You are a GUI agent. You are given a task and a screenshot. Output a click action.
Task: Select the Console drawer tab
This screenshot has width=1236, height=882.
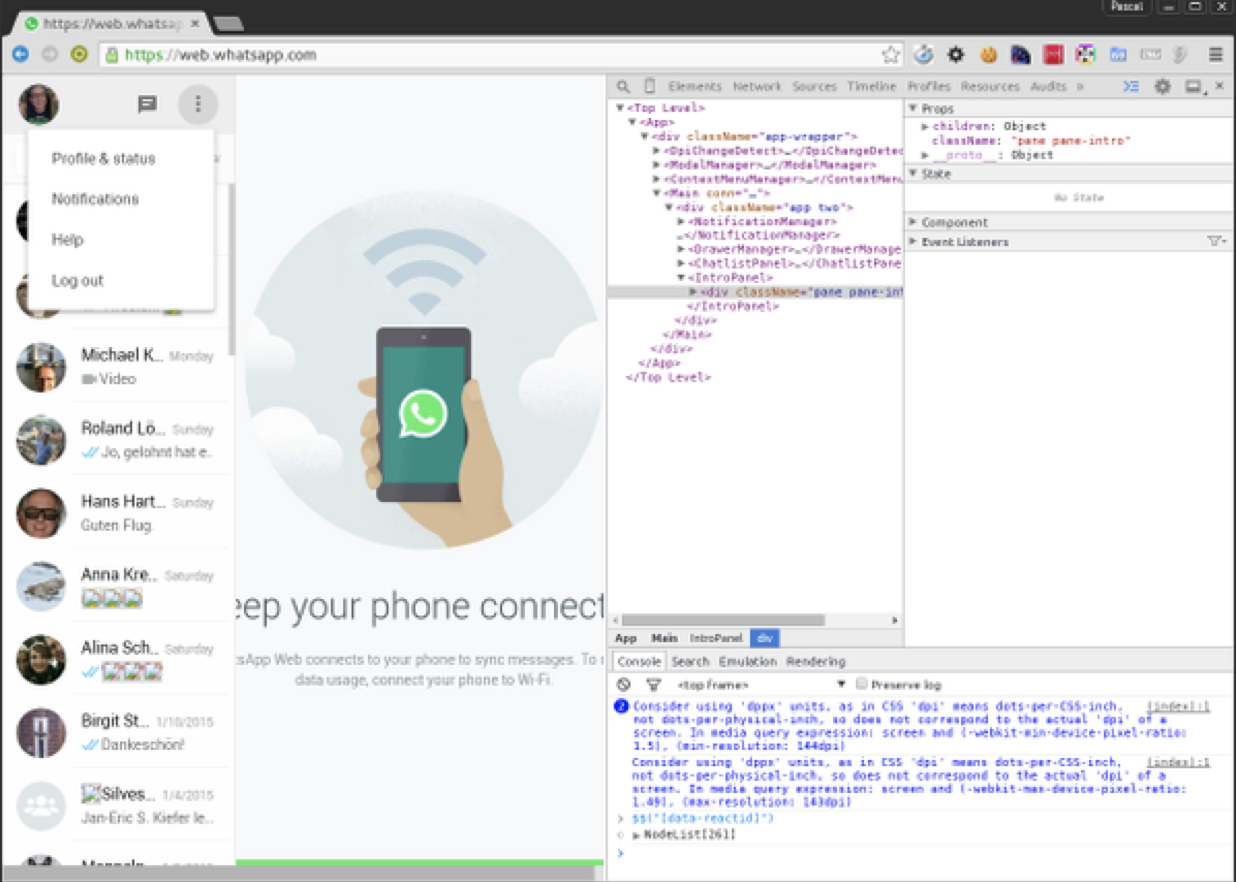[x=638, y=662]
